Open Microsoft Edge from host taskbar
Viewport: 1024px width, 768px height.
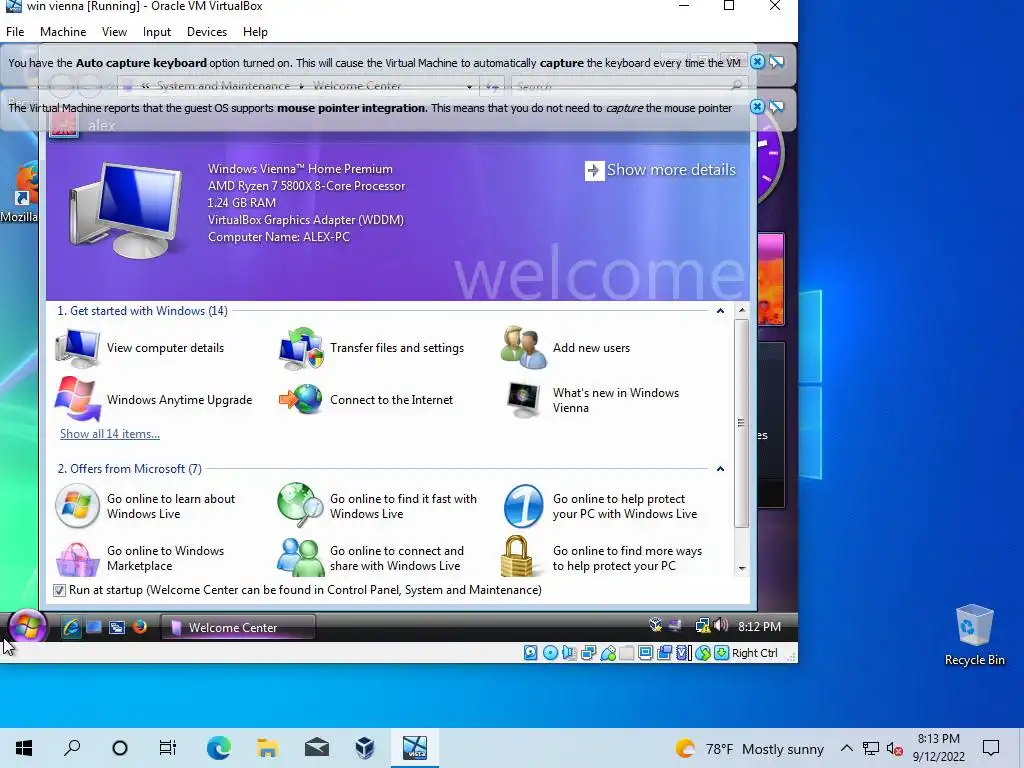(x=219, y=748)
